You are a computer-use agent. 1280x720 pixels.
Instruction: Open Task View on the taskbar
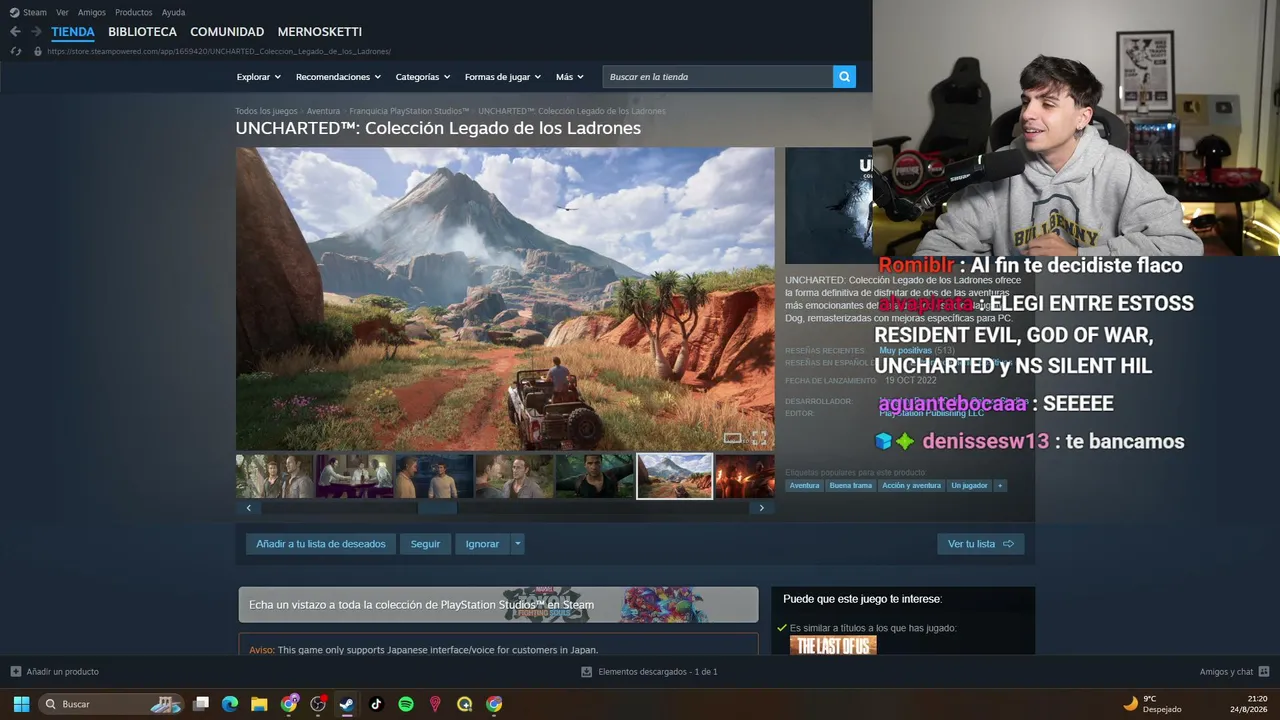pyautogui.click(x=201, y=704)
